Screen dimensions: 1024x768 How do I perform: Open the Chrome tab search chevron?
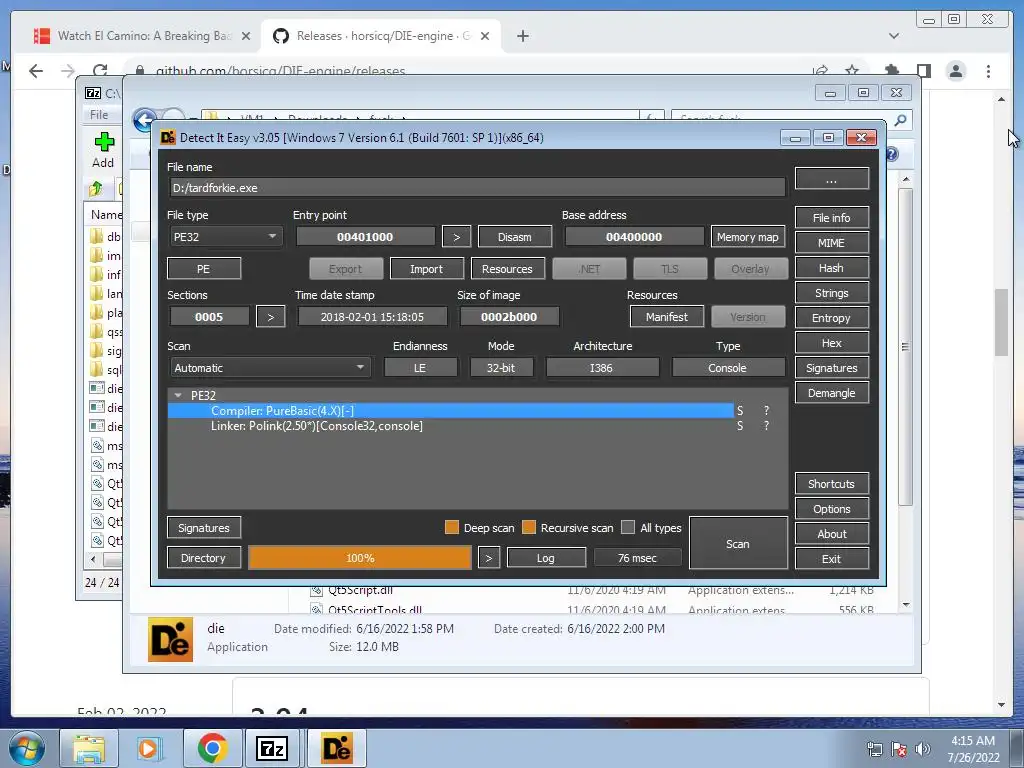pos(893,36)
